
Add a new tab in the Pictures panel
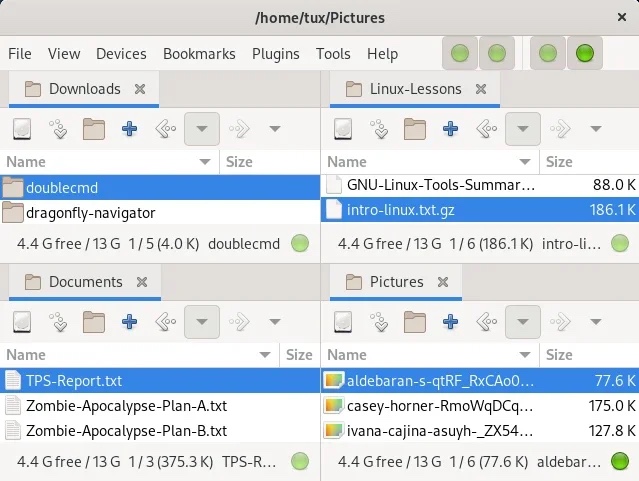(450, 322)
